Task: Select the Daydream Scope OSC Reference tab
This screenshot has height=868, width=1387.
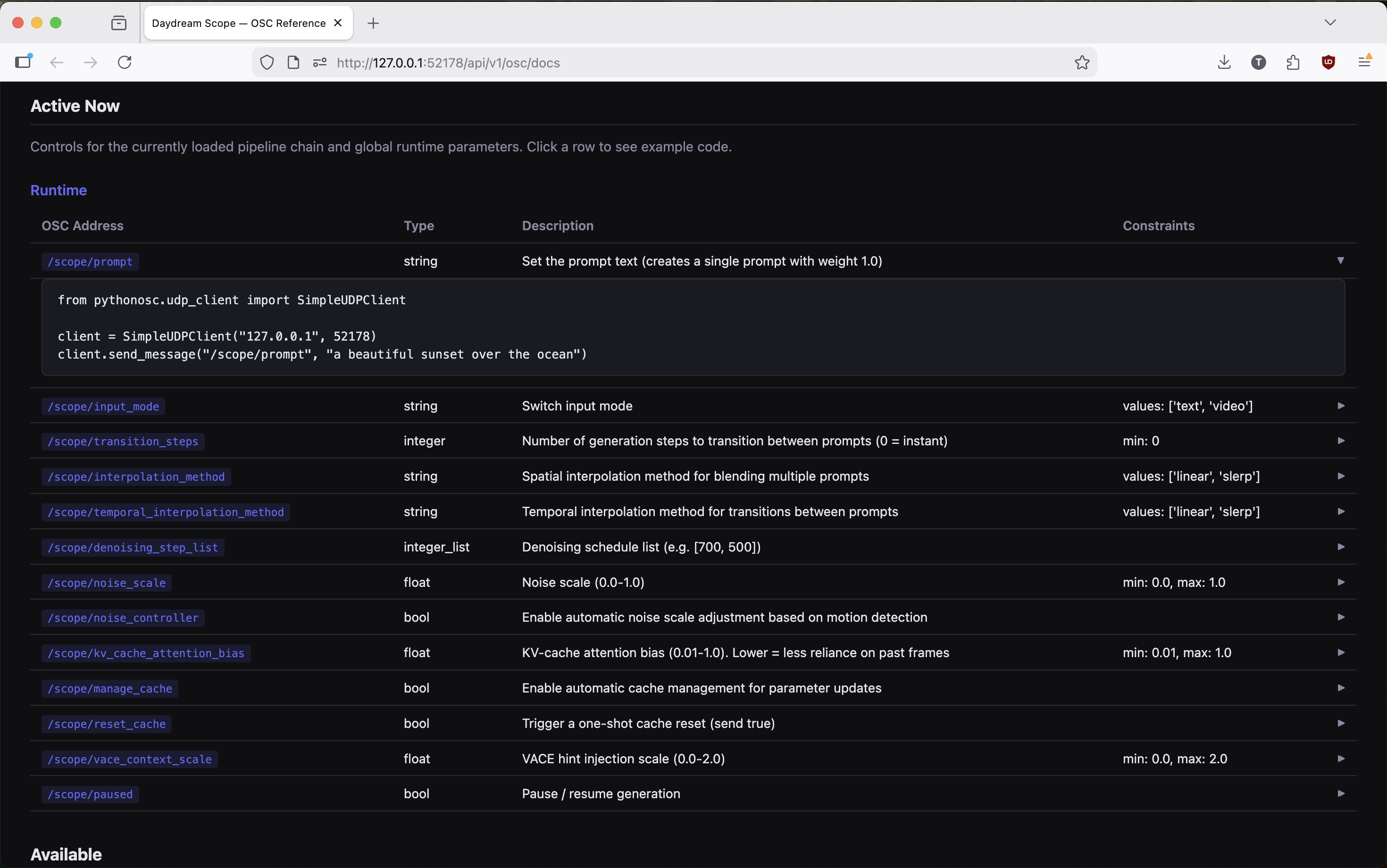Action: point(239,23)
